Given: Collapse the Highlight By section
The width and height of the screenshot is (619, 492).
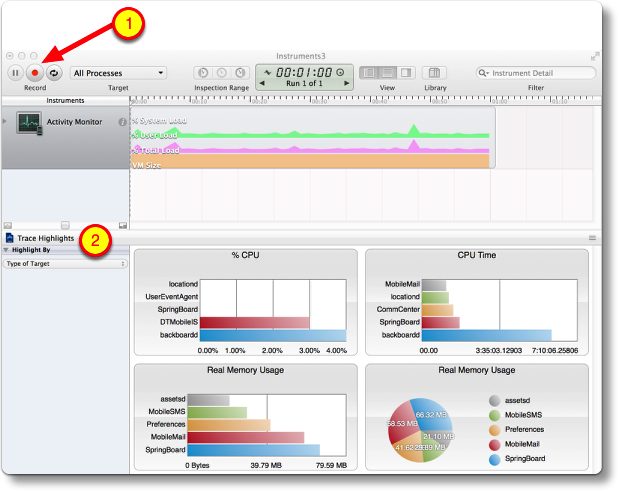Looking at the screenshot, I should [6, 250].
